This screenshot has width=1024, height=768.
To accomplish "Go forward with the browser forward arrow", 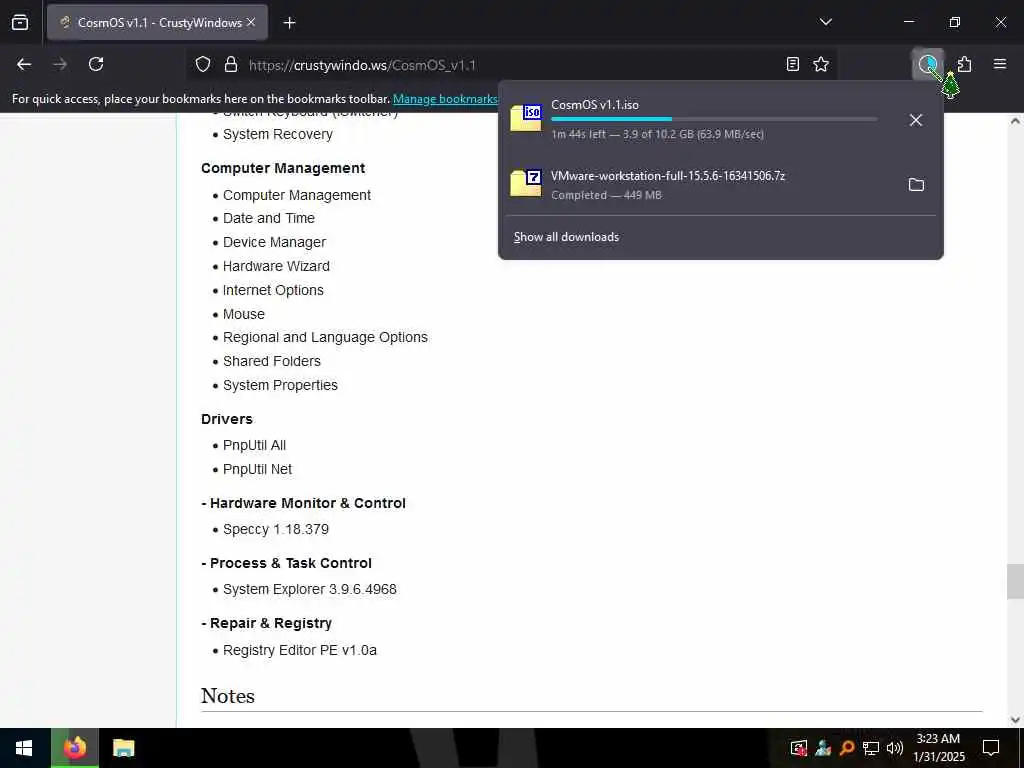I will 60,64.
